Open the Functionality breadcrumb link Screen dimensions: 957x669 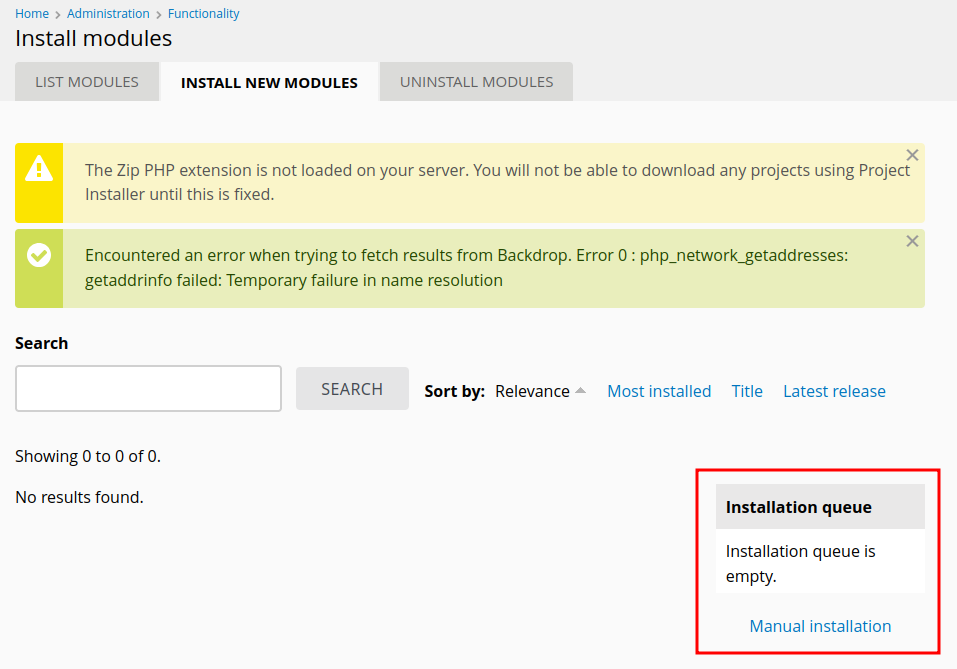point(203,13)
